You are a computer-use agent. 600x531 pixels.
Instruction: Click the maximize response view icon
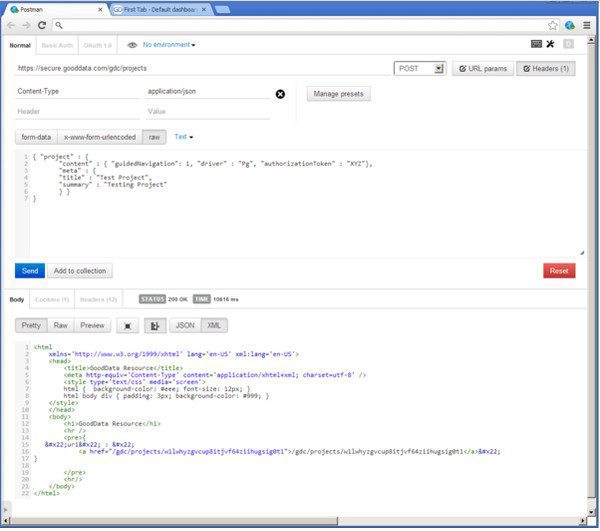pyautogui.click(x=127, y=326)
